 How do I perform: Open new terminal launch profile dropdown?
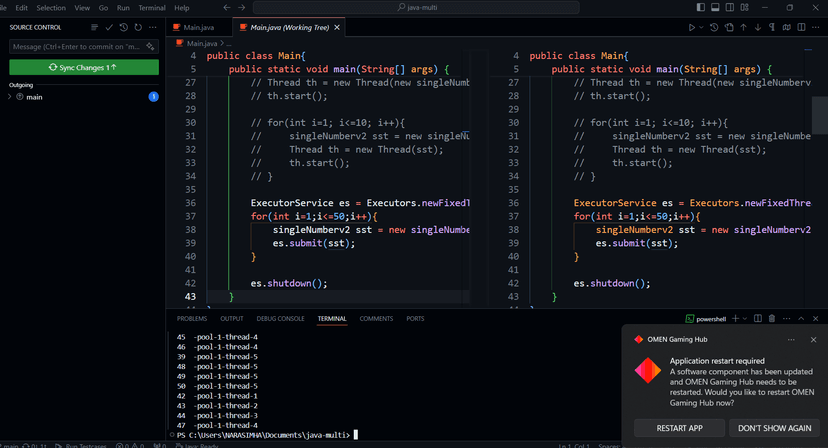click(x=745, y=318)
